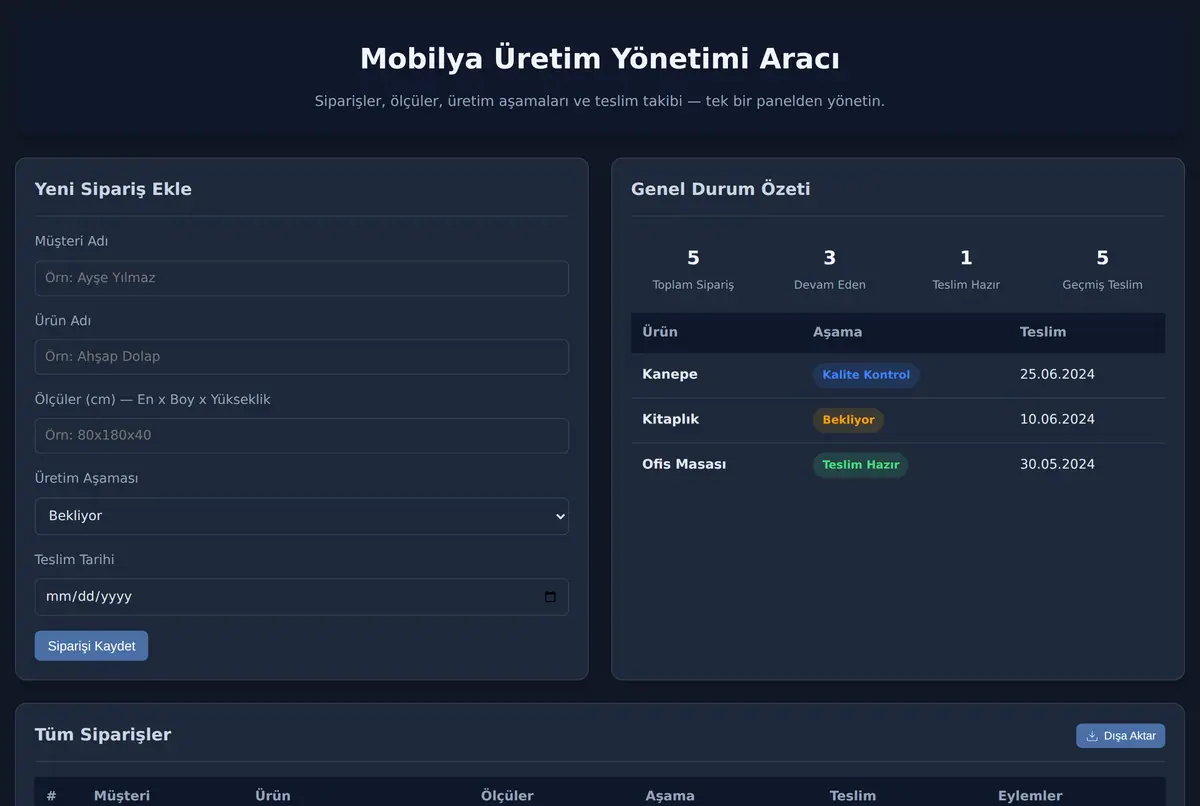Open the Üretim Aşaması dropdown
Viewport: 1200px width, 806px height.
pyautogui.click(x=302, y=516)
